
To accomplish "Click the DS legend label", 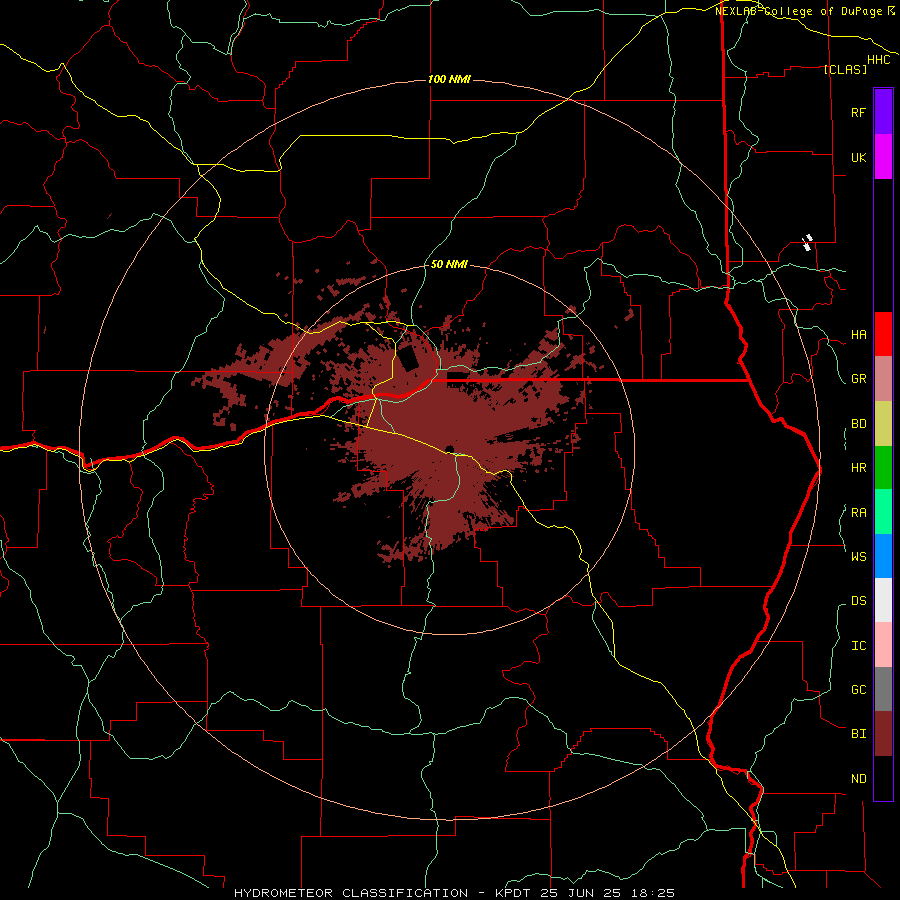I will coord(858,601).
